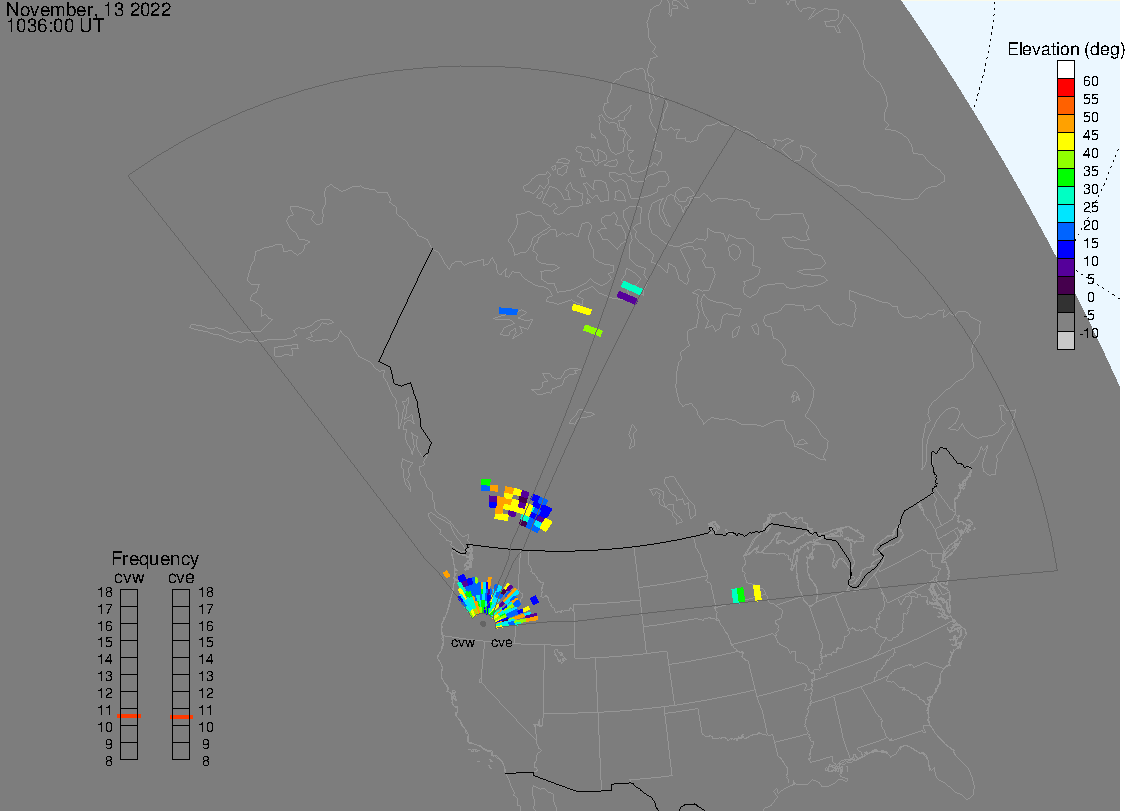Click the teal echo patch above the purple one
This screenshot has height=811, width=1125.
tap(631, 288)
